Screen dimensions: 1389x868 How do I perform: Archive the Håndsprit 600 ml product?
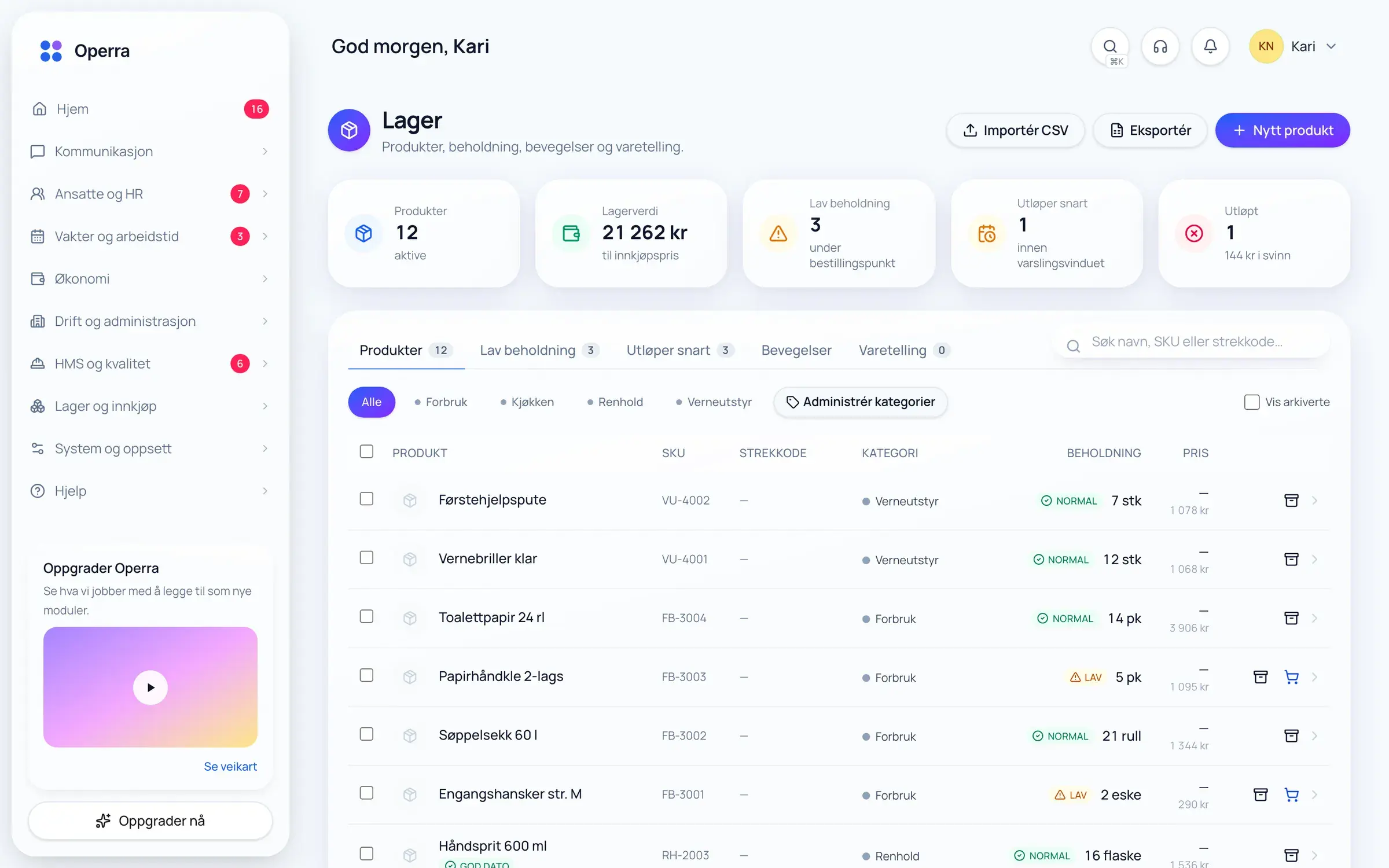click(x=1291, y=855)
